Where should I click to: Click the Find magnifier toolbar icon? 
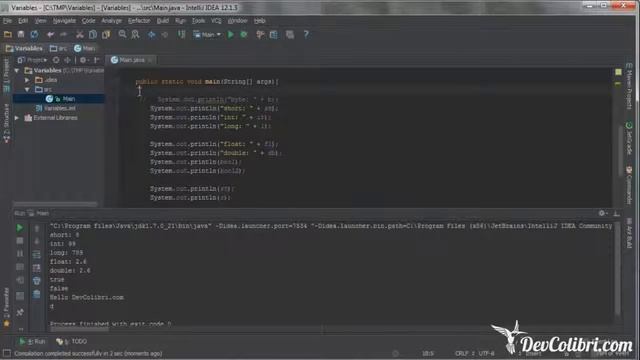(122, 35)
